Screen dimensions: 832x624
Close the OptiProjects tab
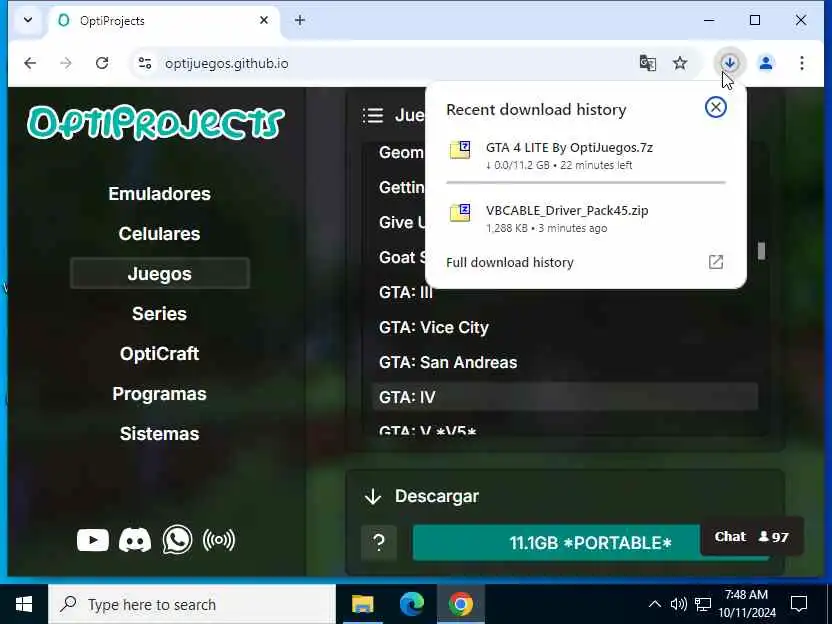pos(264,20)
